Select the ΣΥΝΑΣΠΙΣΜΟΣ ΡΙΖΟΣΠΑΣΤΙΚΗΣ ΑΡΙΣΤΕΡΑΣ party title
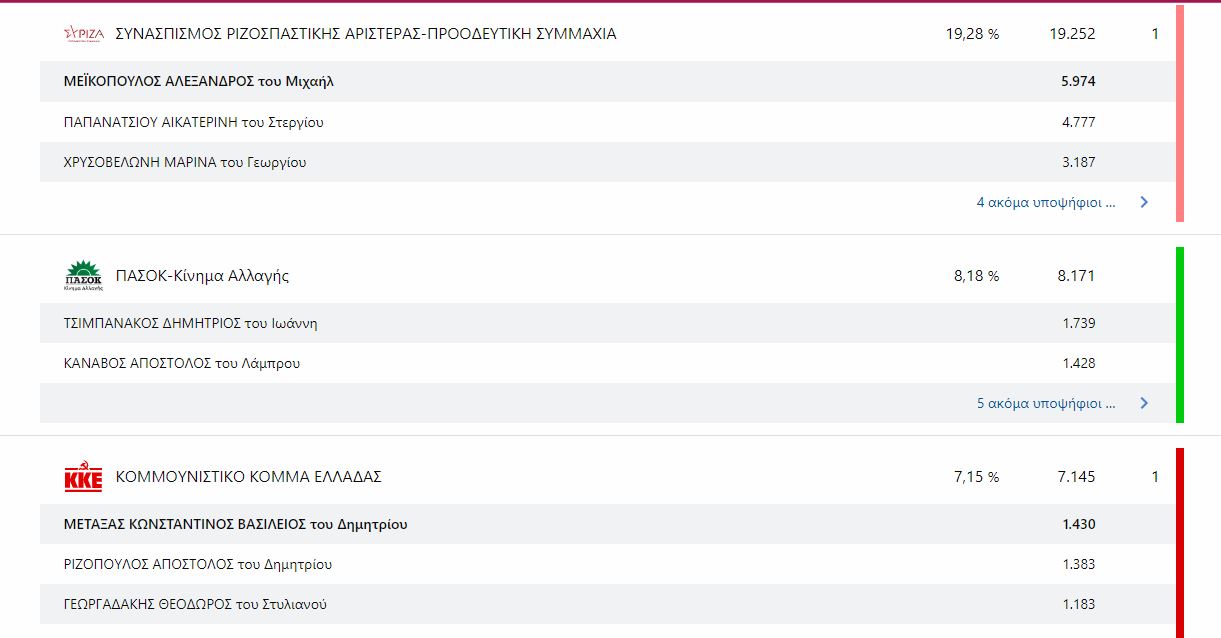The width and height of the screenshot is (1221, 638). [366, 34]
